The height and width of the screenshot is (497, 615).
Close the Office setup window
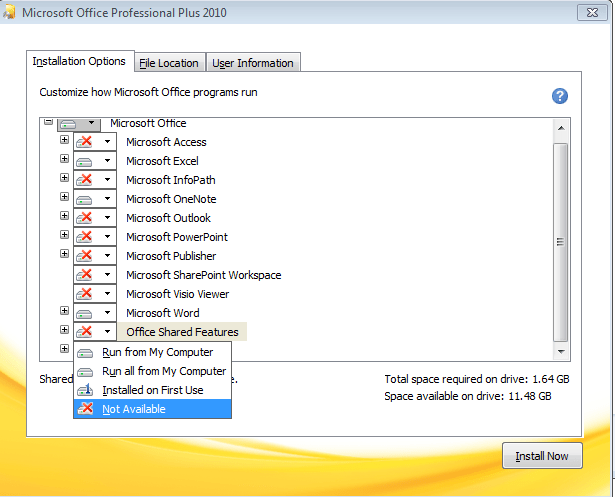tap(592, 13)
